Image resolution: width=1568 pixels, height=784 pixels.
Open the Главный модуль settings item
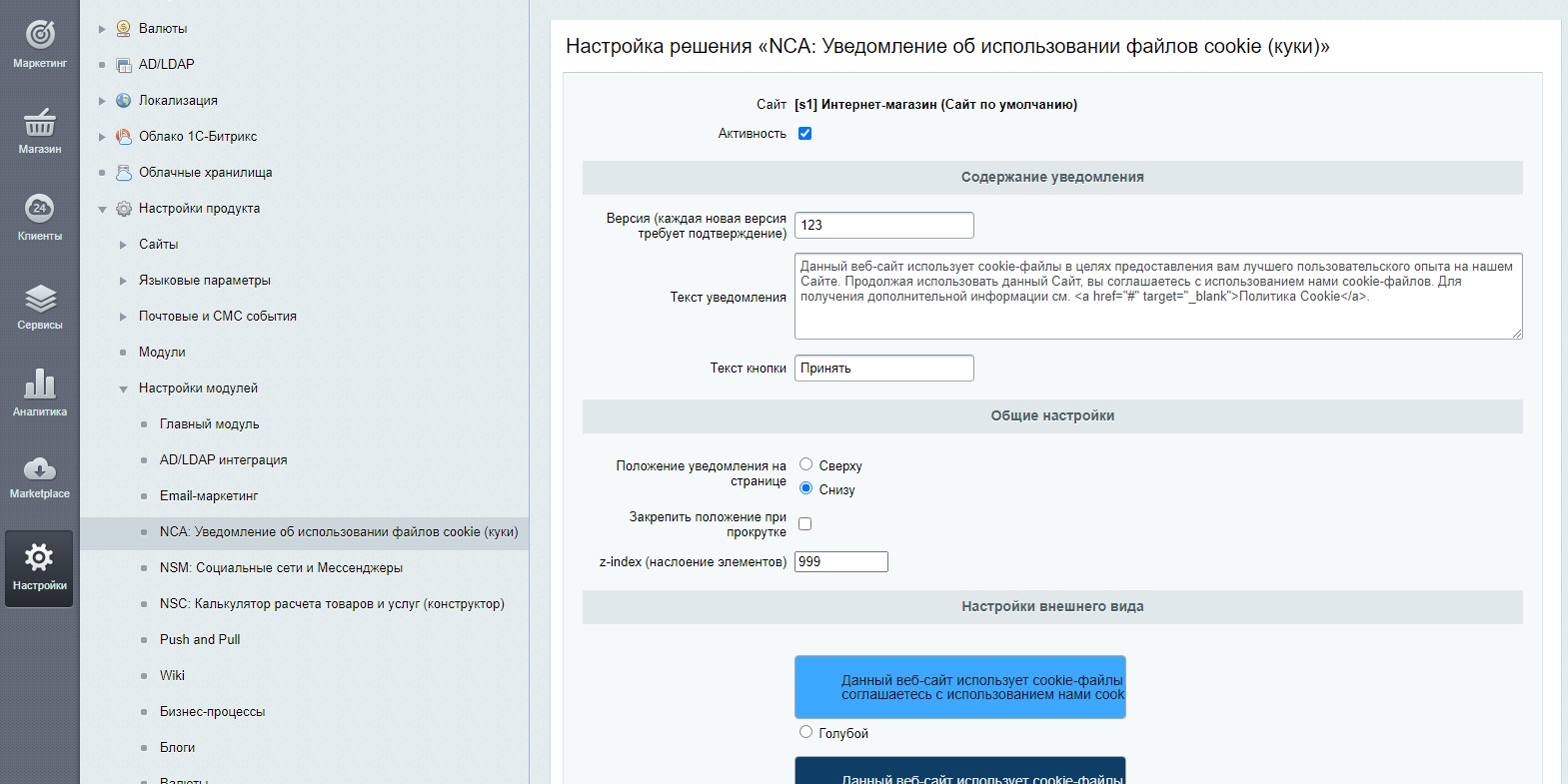(x=209, y=423)
